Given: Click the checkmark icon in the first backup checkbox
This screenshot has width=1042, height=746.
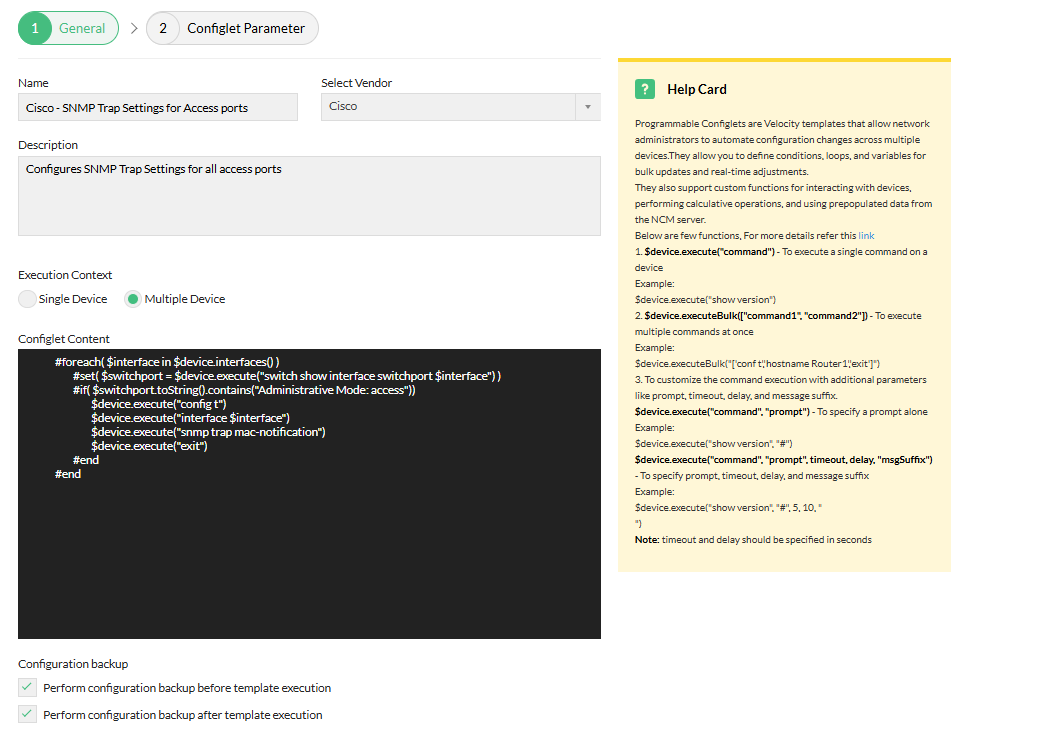Looking at the screenshot, I should (x=26, y=687).
